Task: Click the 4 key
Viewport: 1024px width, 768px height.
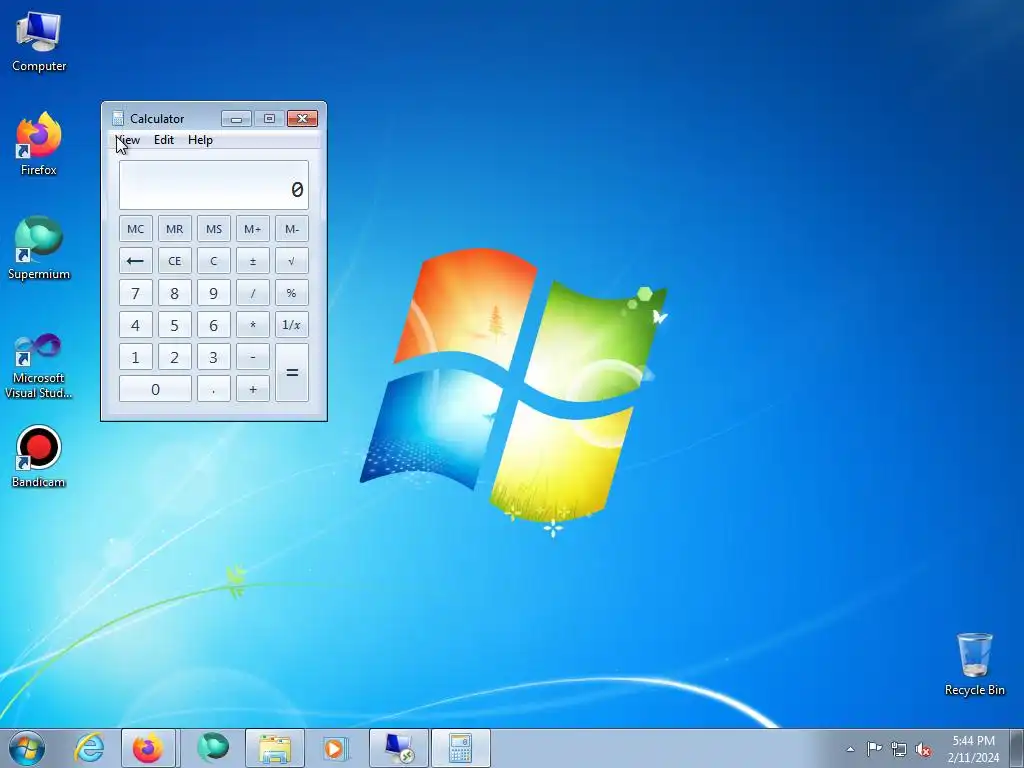Action: tap(136, 325)
